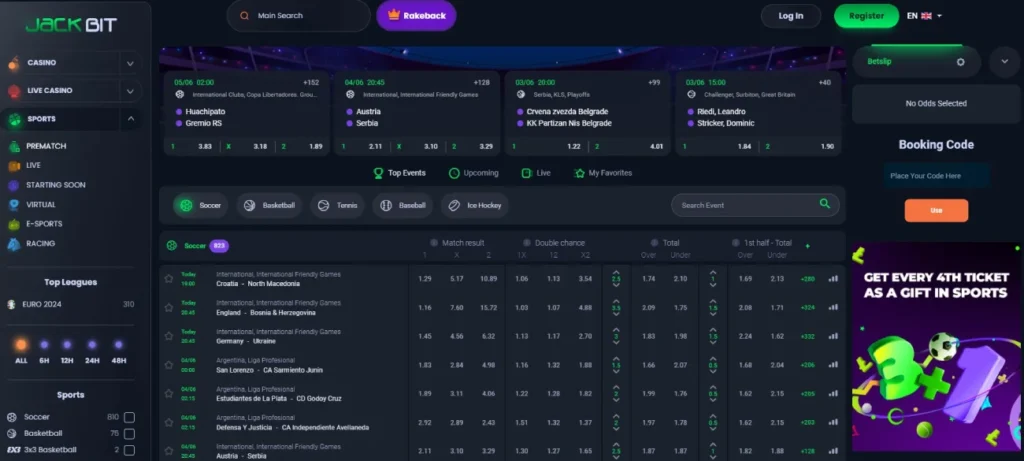Open the Rakeback button
Screen dimensions: 1024x461
[417, 16]
